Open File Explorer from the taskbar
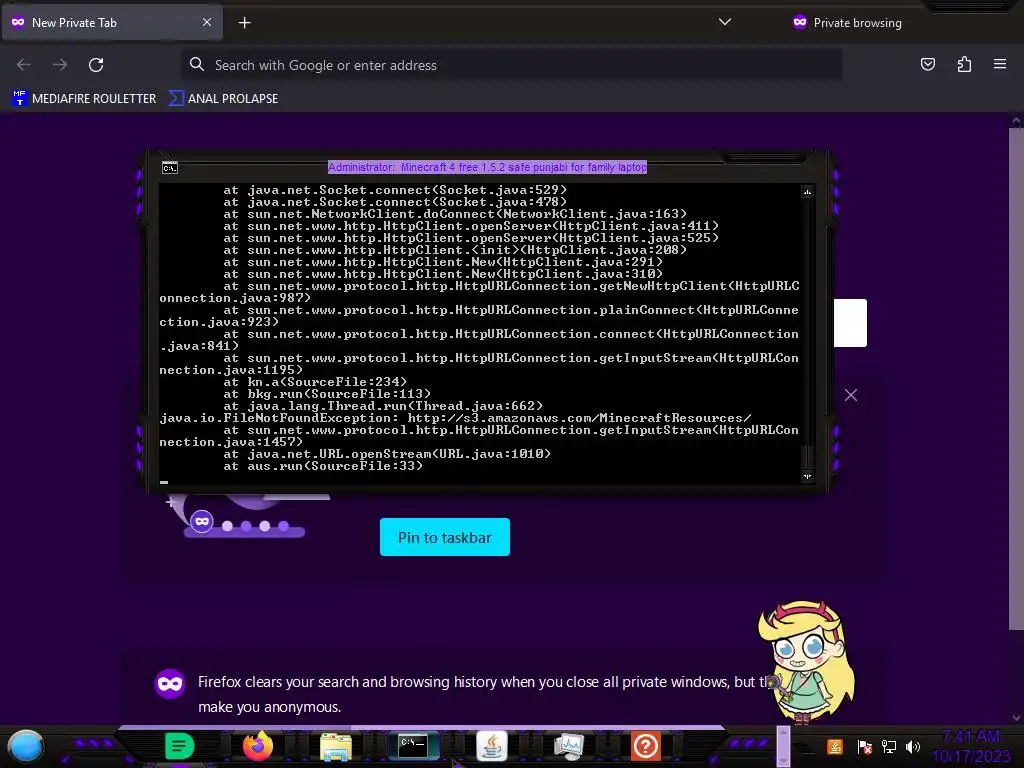This screenshot has width=1024, height=768. pos(336,746)
